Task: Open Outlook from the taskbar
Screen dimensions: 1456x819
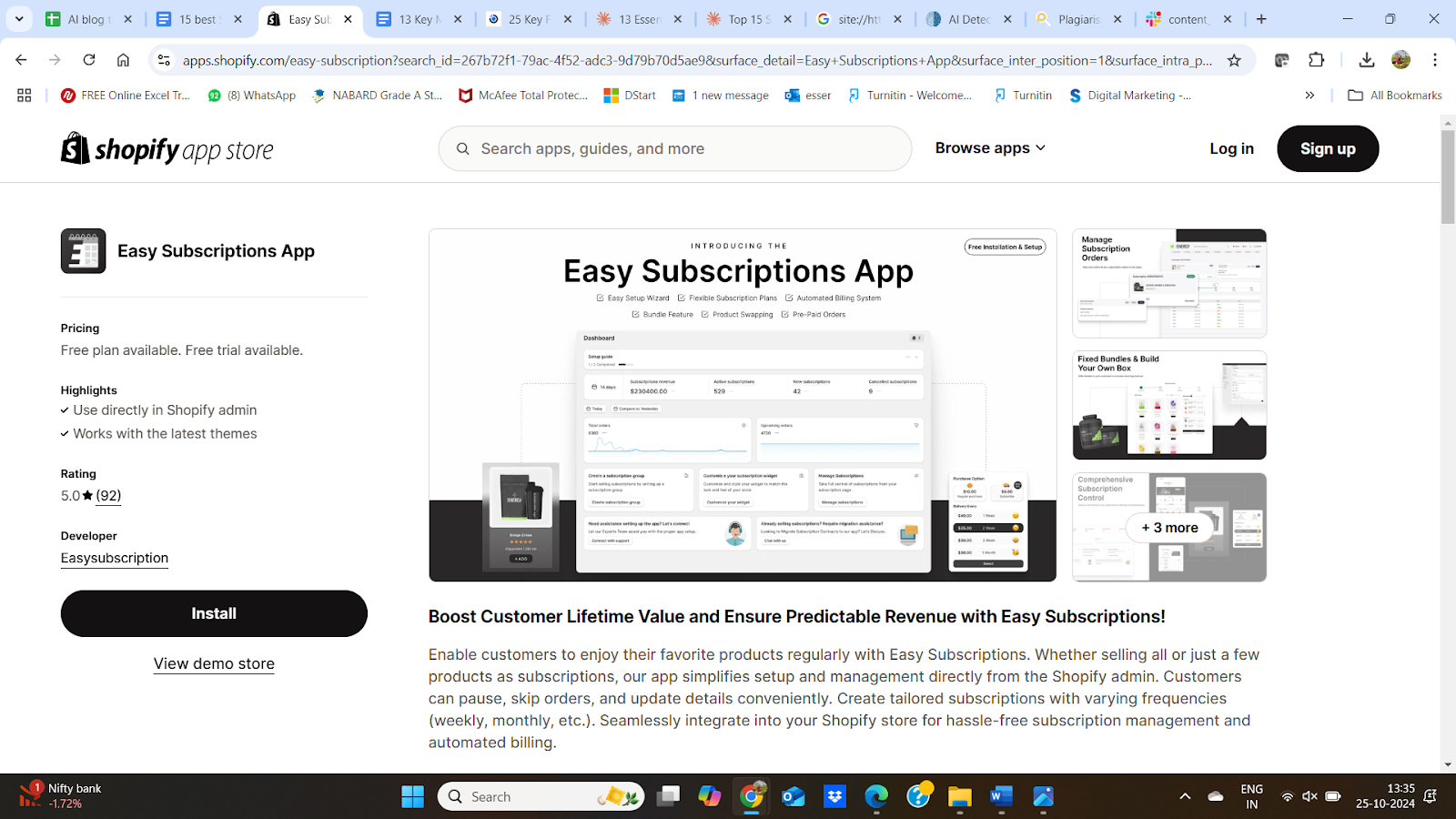Action: point(794,796)
